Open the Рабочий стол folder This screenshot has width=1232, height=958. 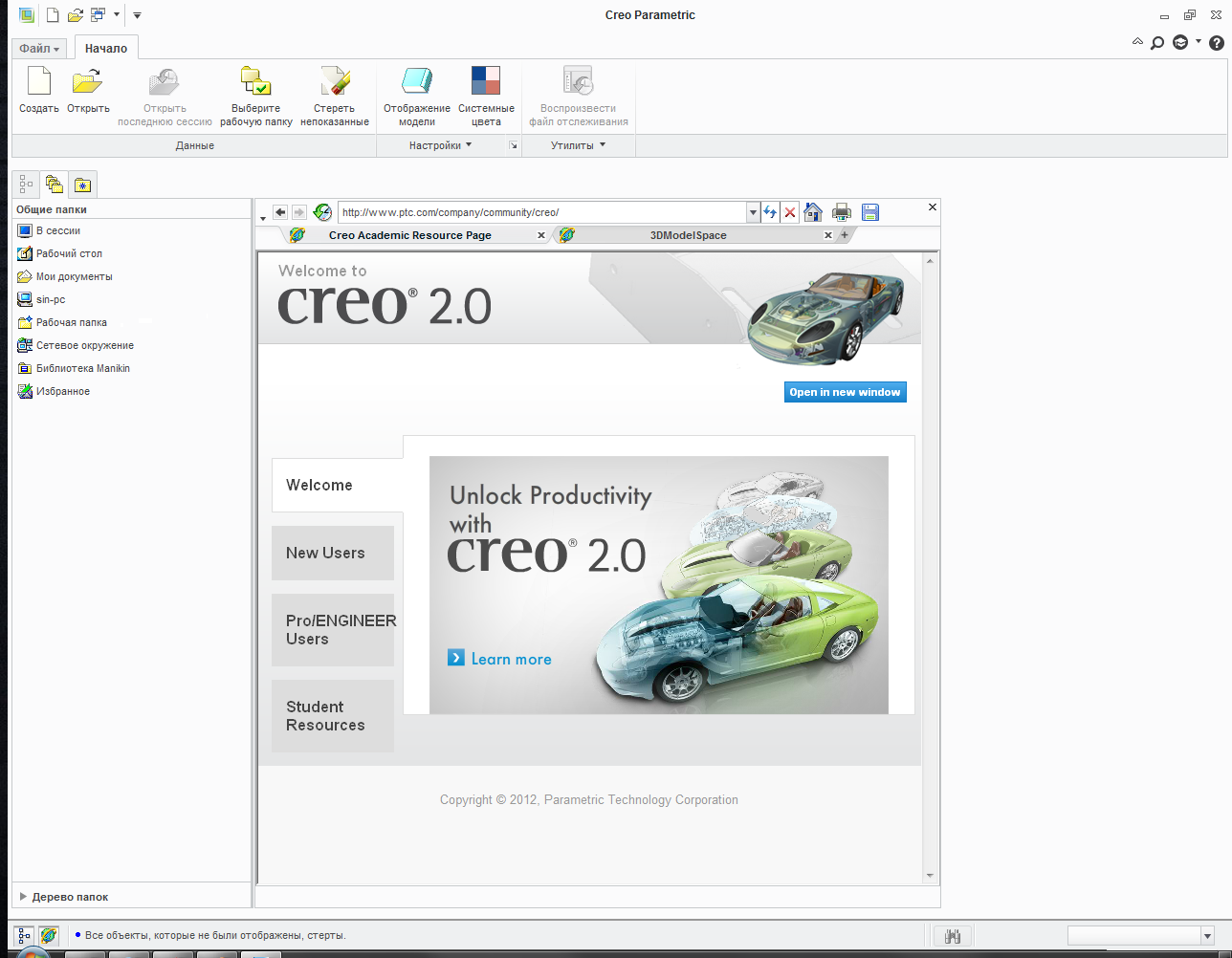coord(60,253)
